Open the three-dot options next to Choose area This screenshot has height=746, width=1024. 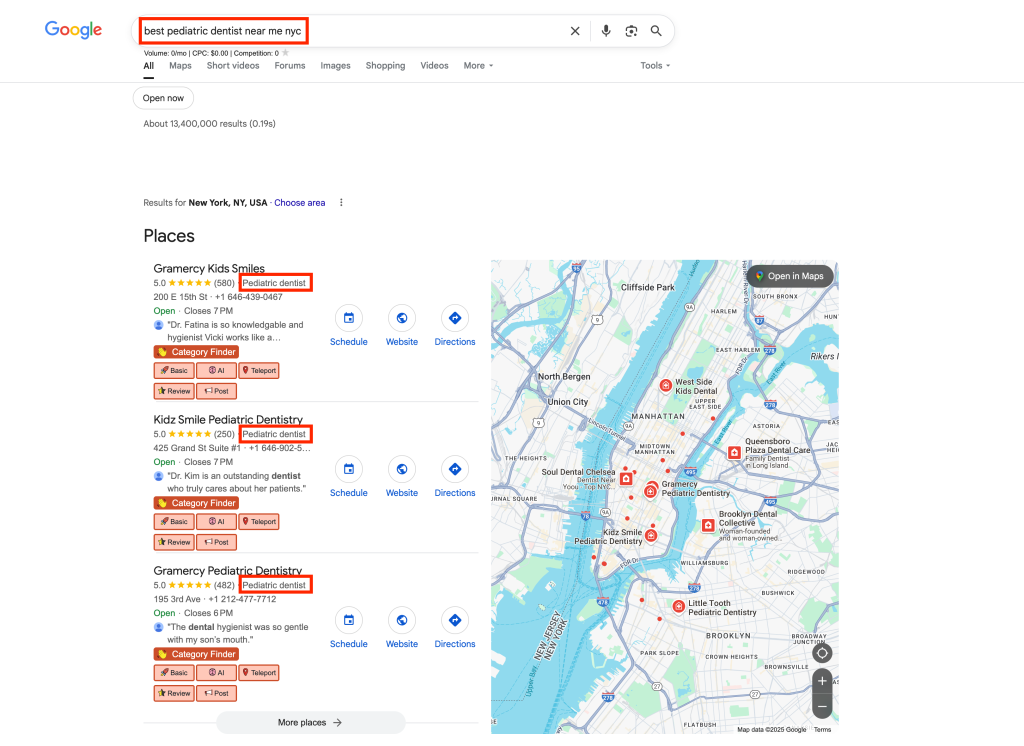pos(341,203)
